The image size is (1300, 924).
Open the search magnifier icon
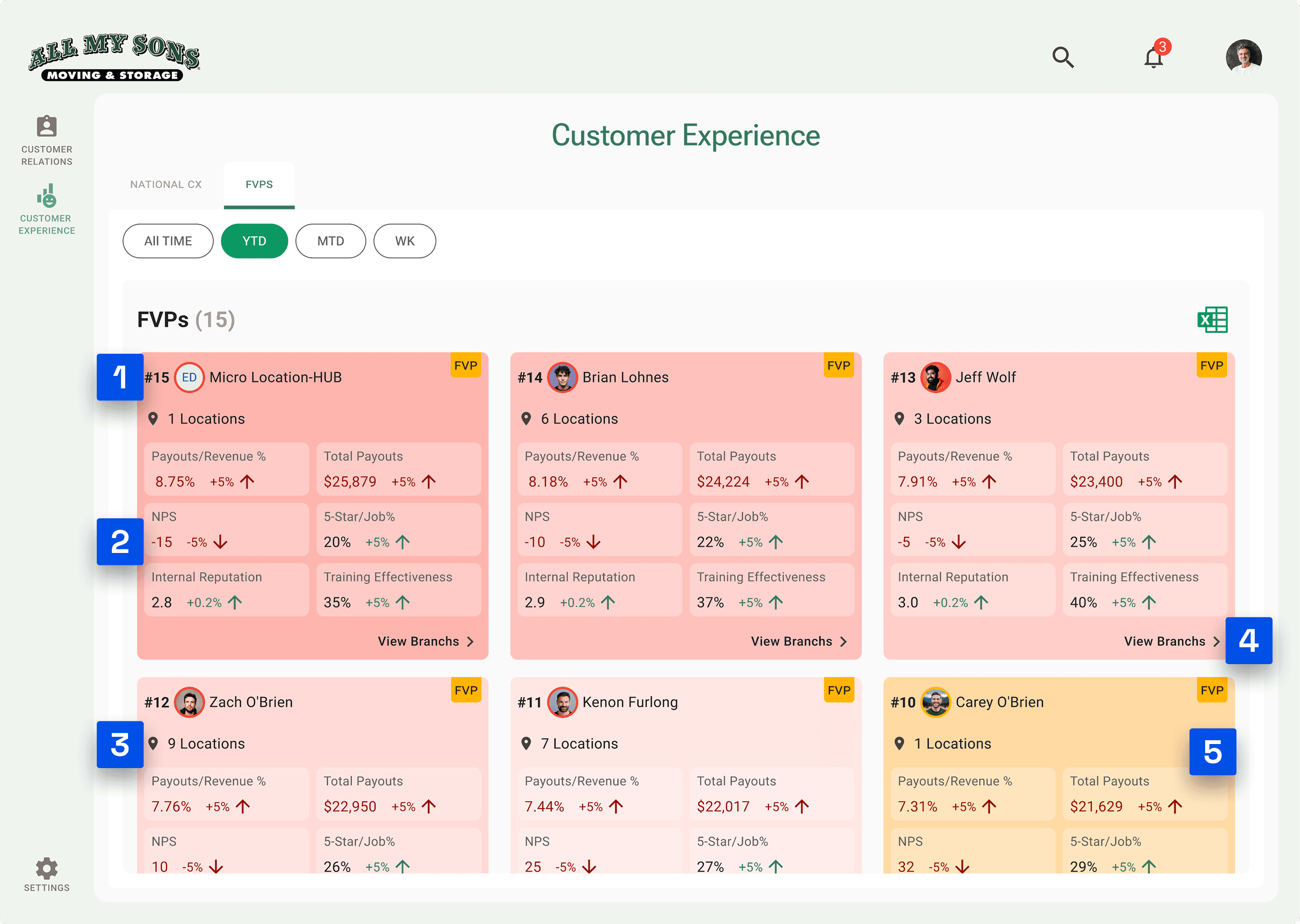click(1062, 57)
